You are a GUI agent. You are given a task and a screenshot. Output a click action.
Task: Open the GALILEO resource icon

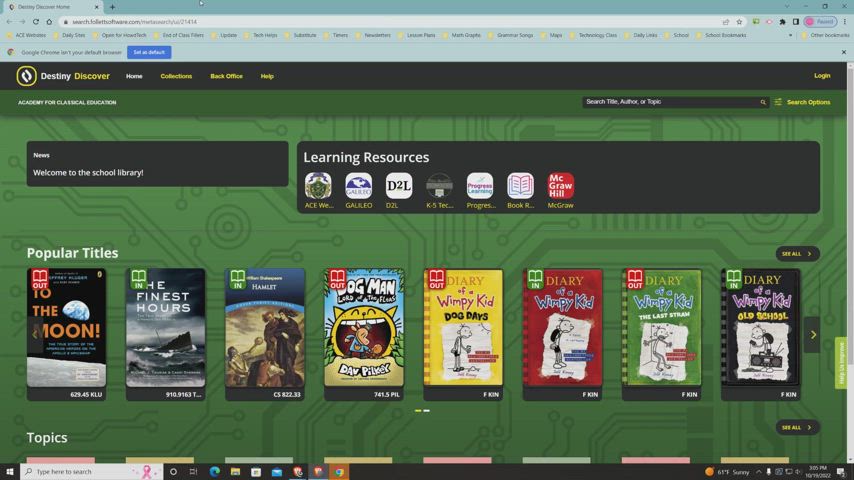(x=358, y=186)
